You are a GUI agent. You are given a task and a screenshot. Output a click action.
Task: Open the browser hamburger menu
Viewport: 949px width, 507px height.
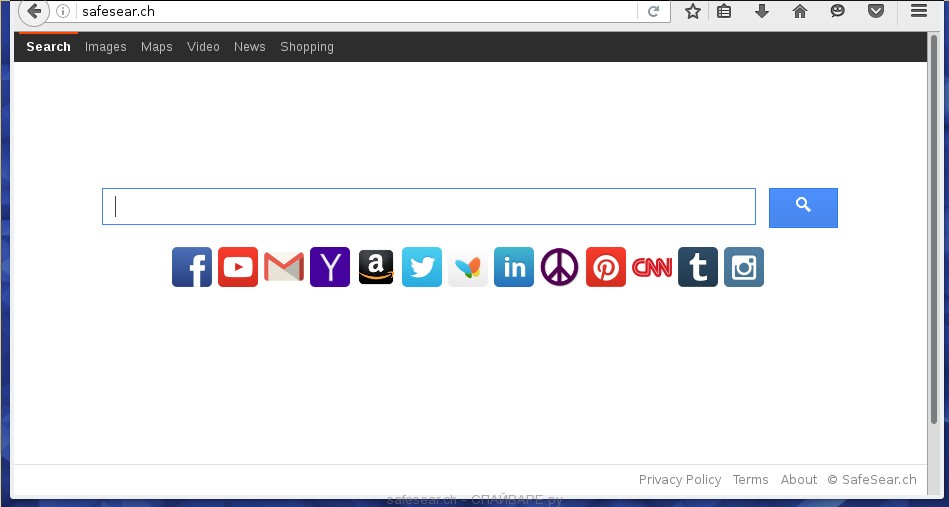point(919,11)
